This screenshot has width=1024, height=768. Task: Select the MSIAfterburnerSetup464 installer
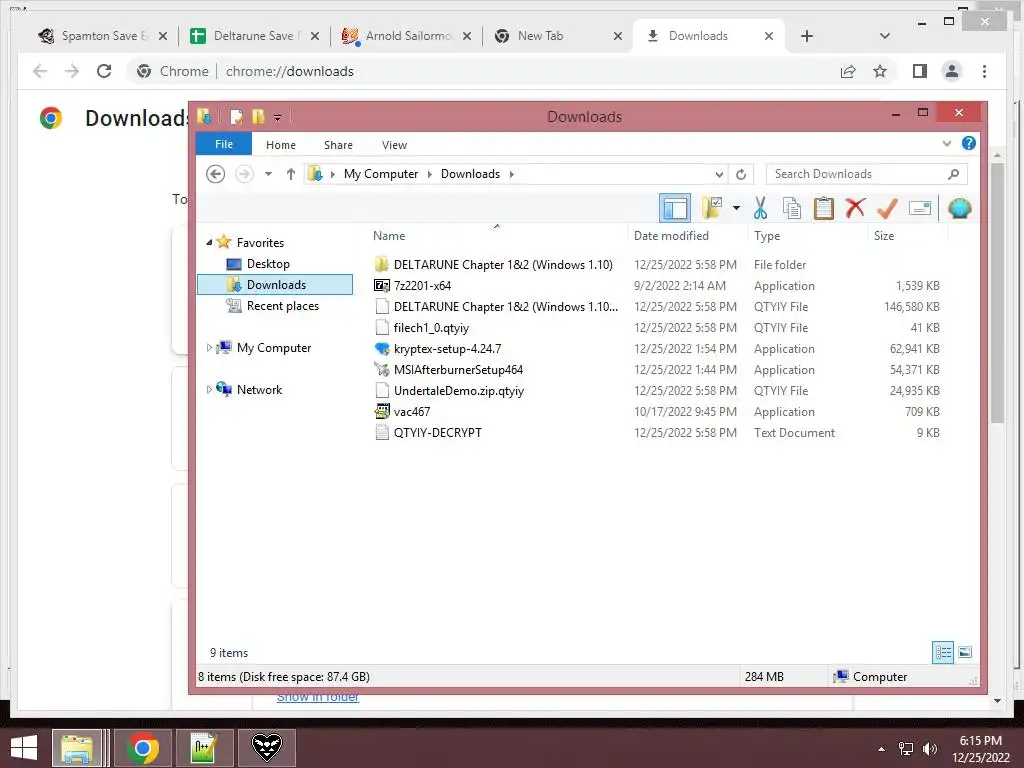[458, 370]
